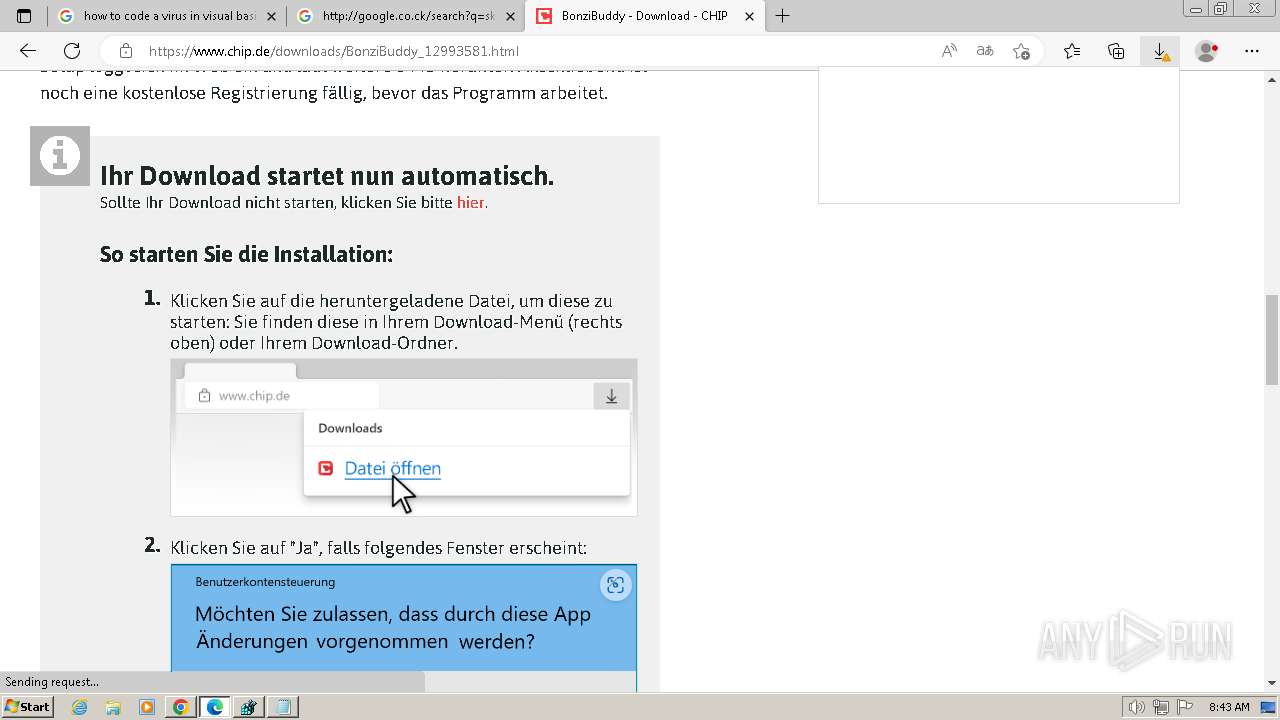Close the google.co.ck search tab
Screen dimensions: 1280x720
pyautogui.click(x=511, y=16)
